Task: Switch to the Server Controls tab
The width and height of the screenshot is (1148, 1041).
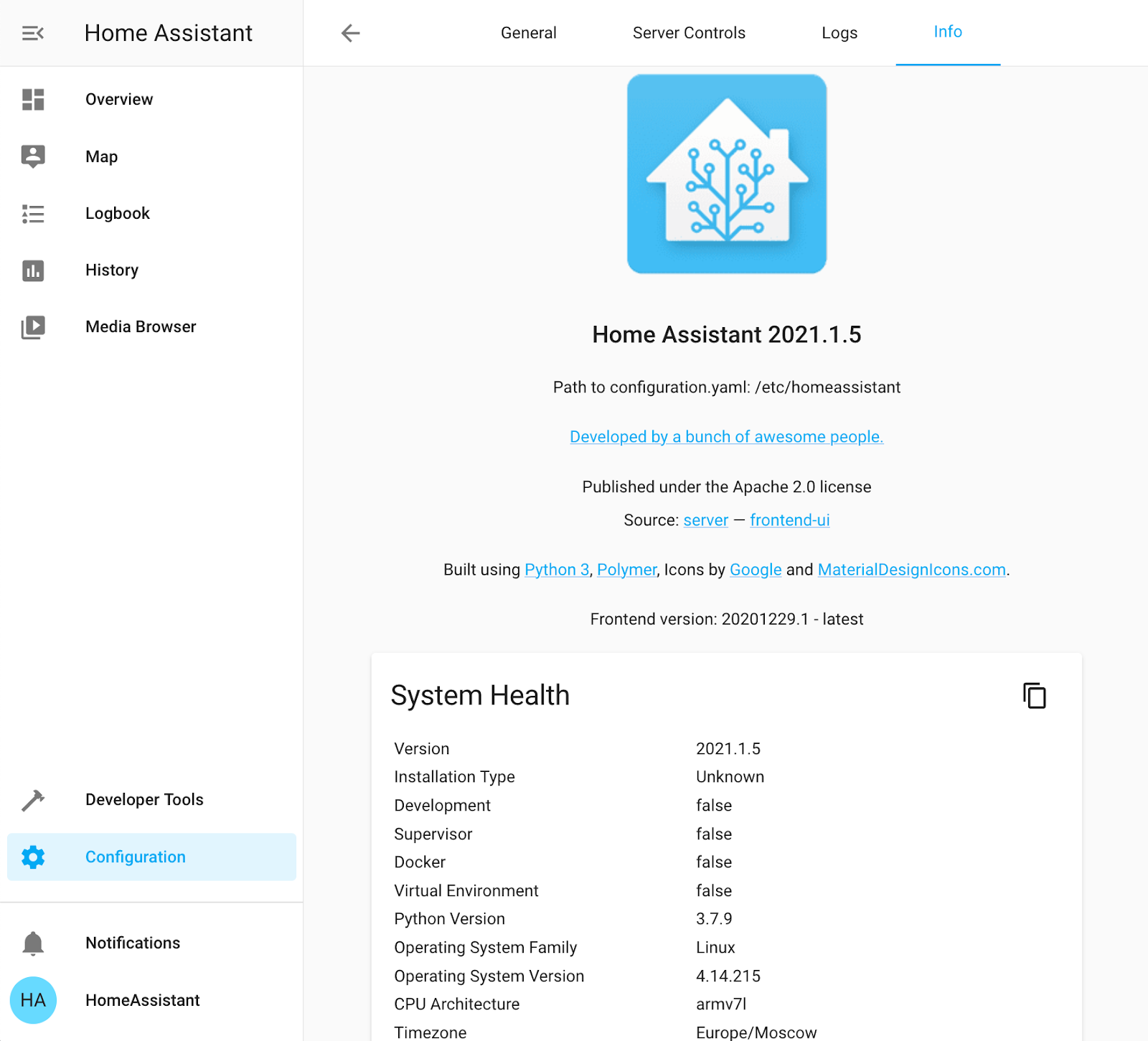Action: coord(689,33)
